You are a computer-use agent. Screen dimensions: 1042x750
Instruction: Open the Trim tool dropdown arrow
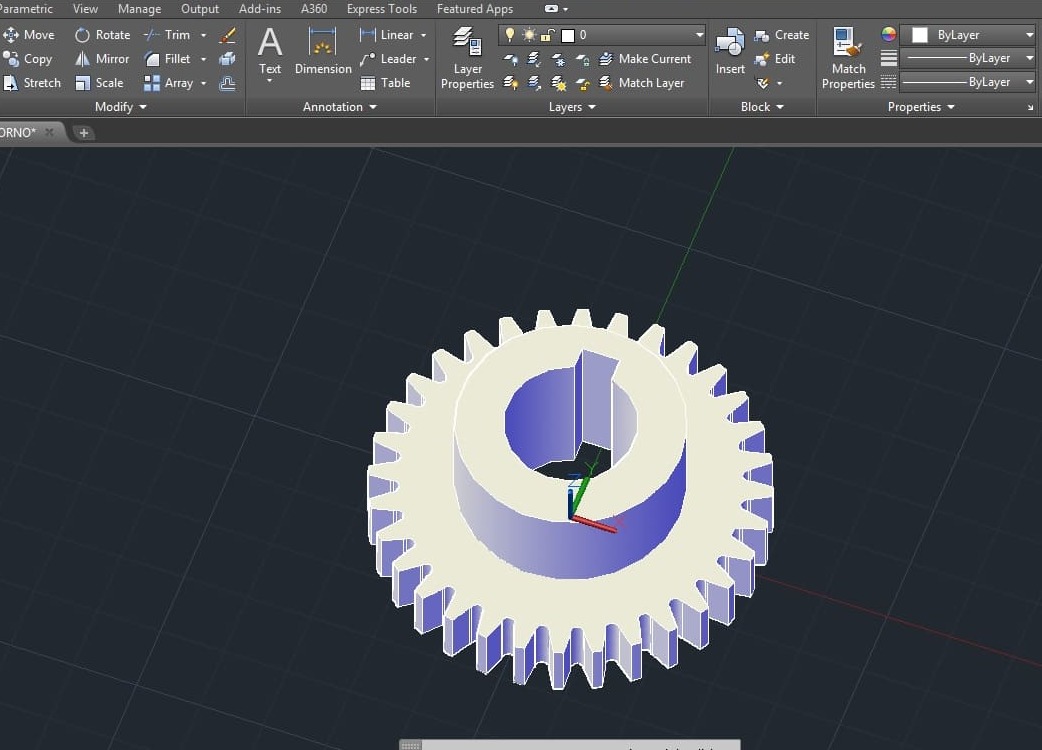coord(203,35)
